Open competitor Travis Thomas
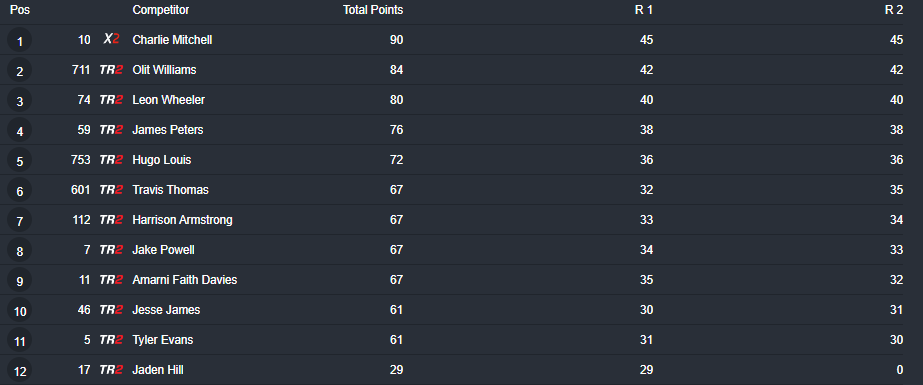The image size is (923, 385). coord(170,190)
